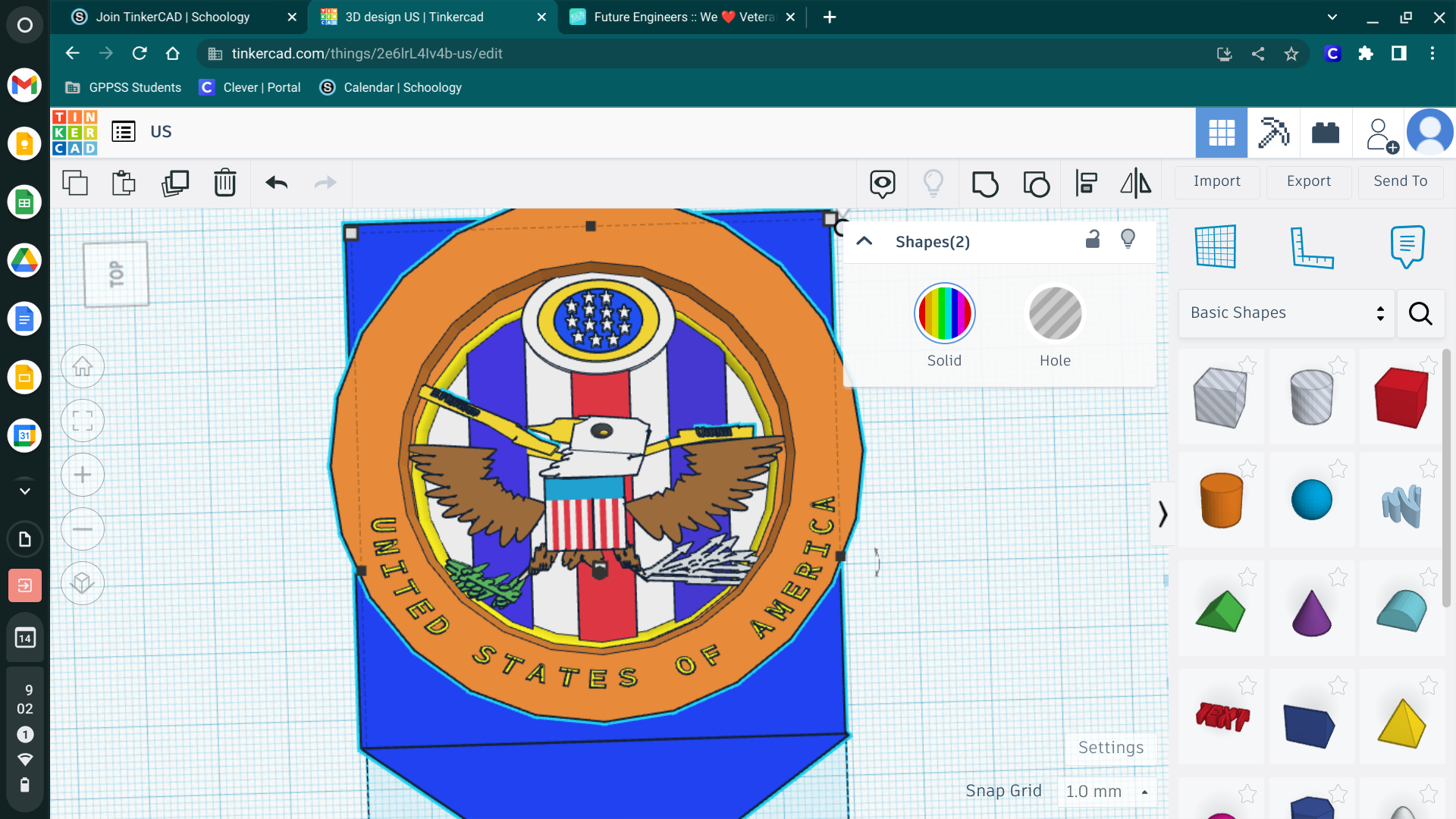Copy the selected shapes
The width and height of the screenshot is (1456, 819).
click(75, 183)
